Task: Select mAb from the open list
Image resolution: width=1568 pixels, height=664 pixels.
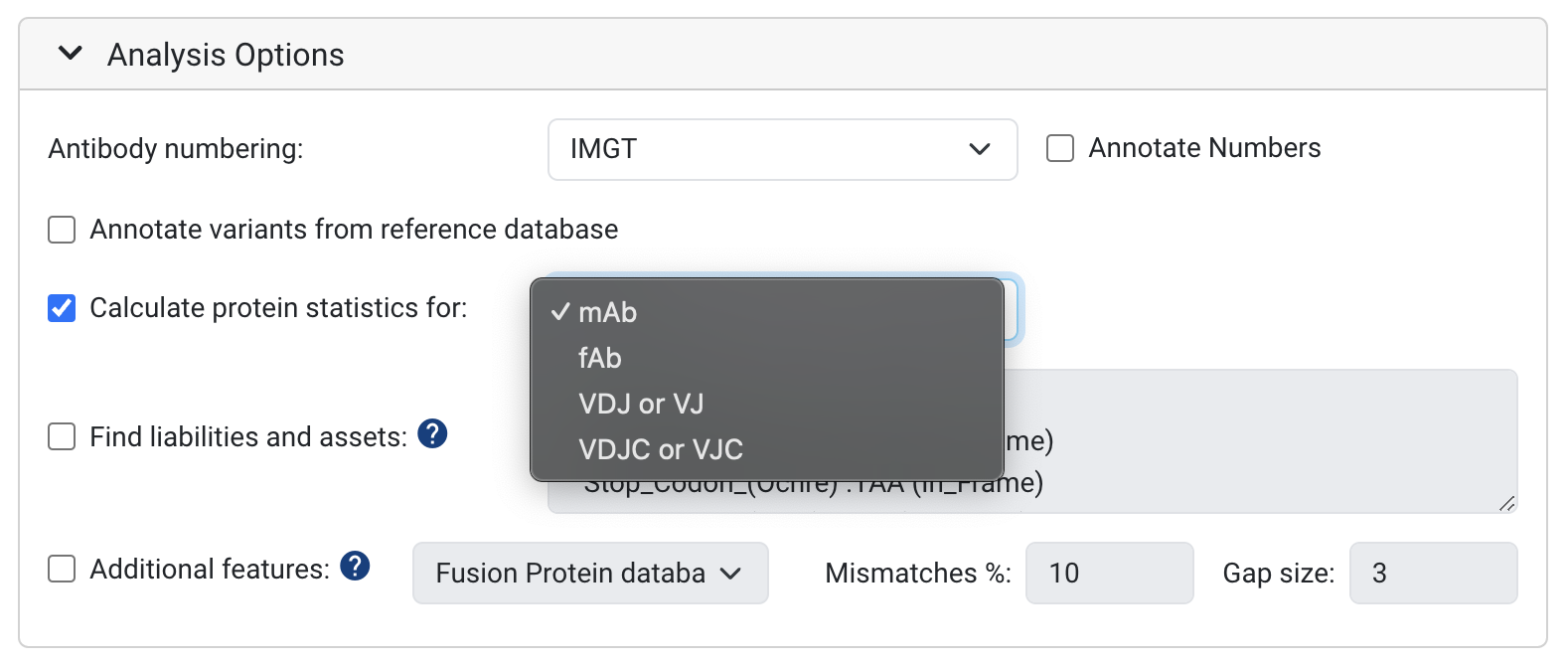Action: [607, 312]
